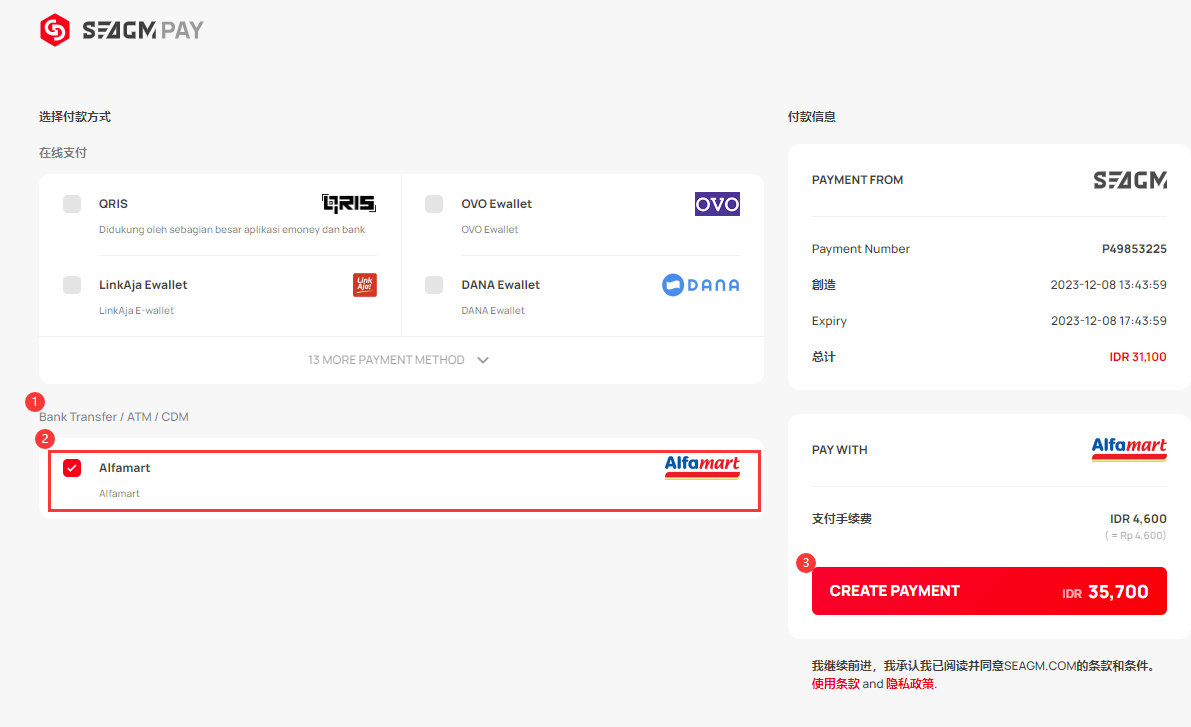1191x727 pixels.
Task: Click the Alfamart logo in Pay With panel
Action: click(1129, 449)
